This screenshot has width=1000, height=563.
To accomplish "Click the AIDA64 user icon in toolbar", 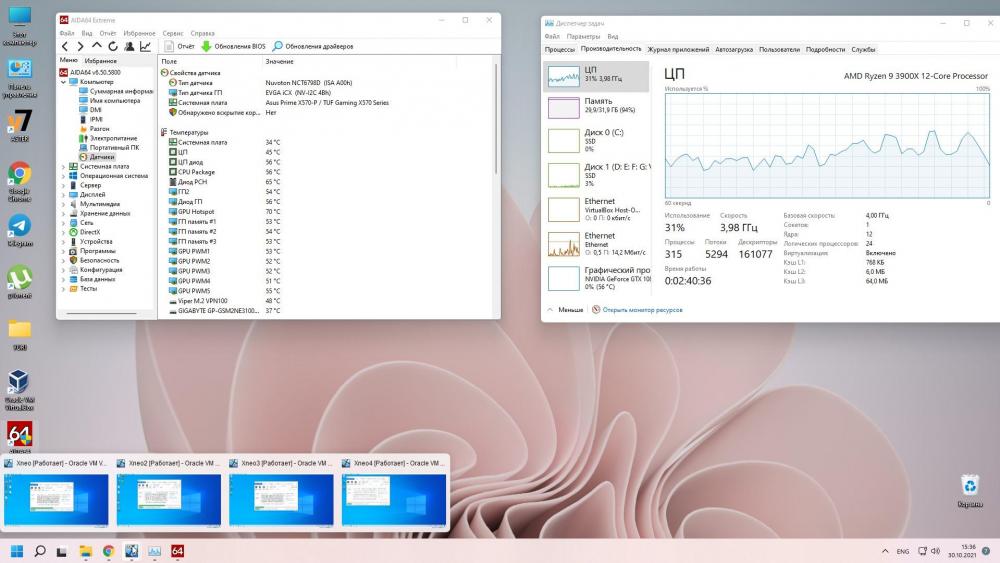I will click(129, 46).
